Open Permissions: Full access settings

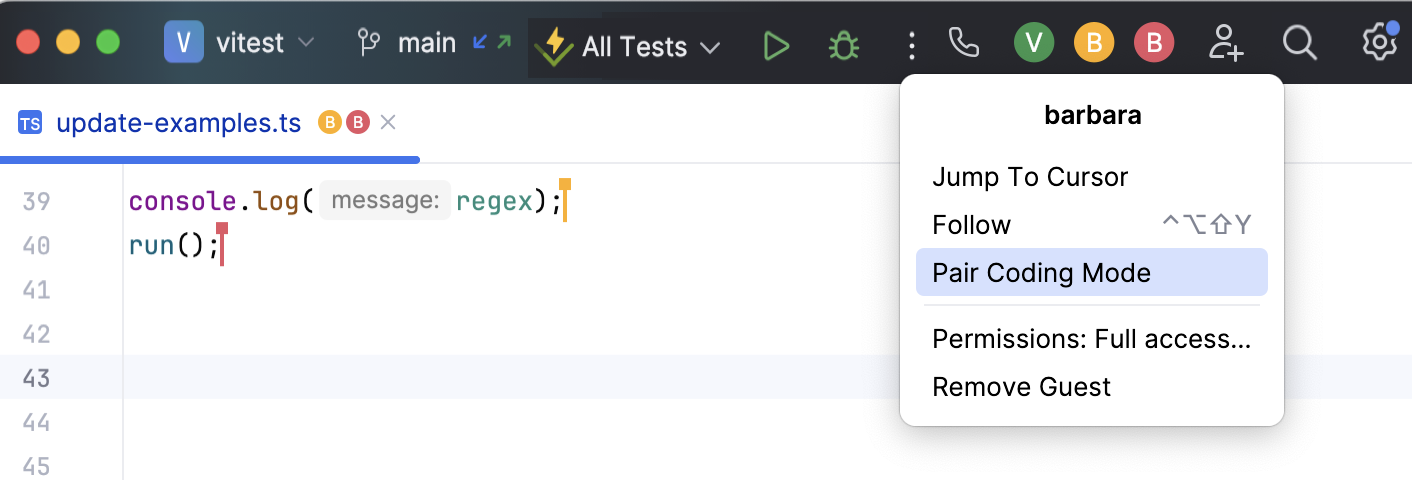[x=1091, y=339]
